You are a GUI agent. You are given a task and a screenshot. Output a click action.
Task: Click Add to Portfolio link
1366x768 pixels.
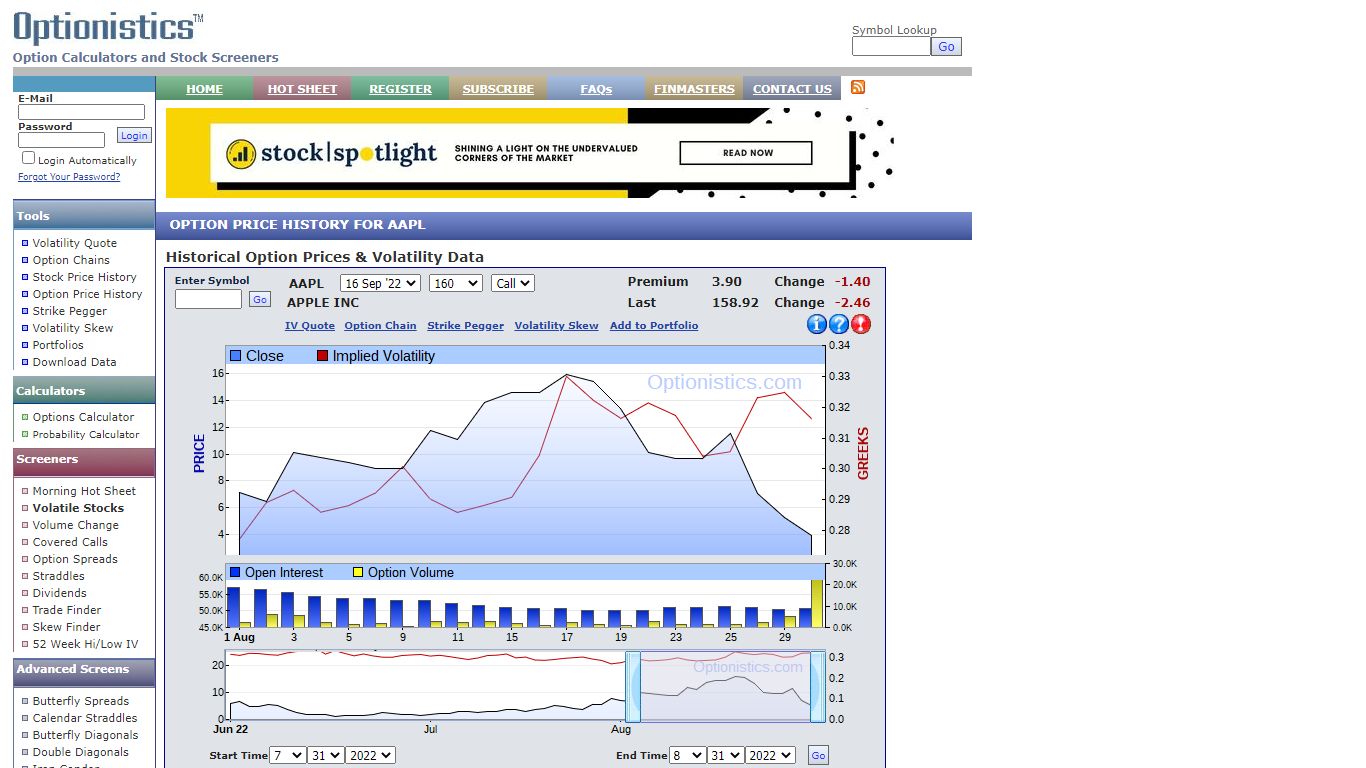(654, 326)
